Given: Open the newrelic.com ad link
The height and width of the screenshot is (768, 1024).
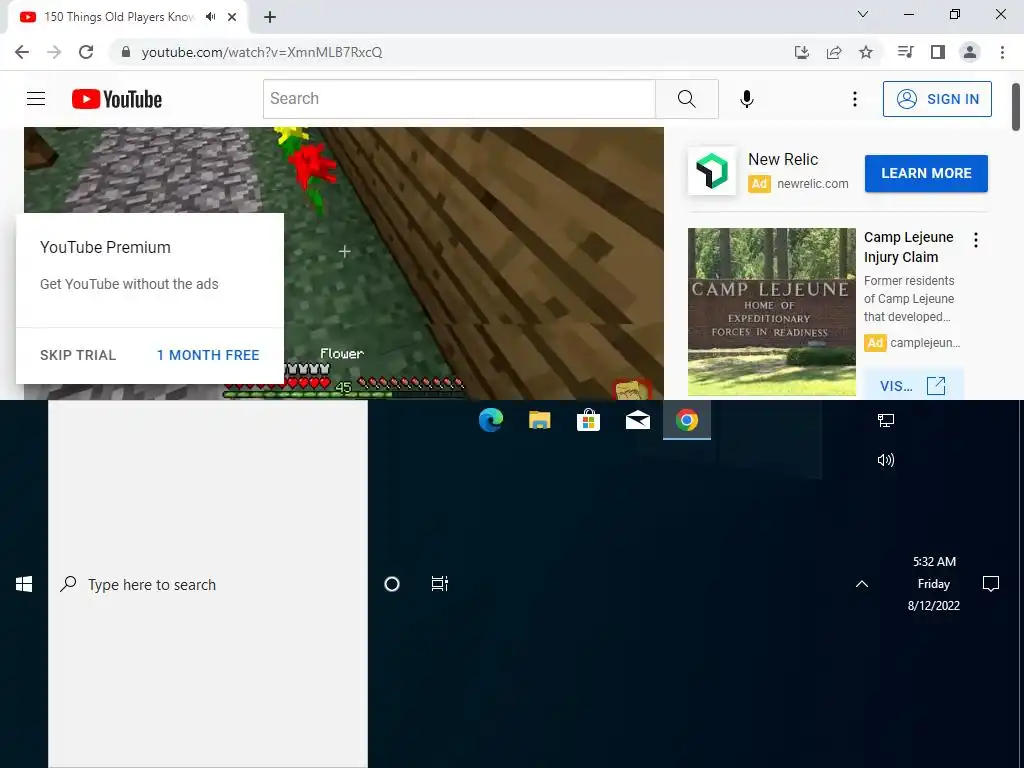Looking at the screenshot, I should coord(812,184).
